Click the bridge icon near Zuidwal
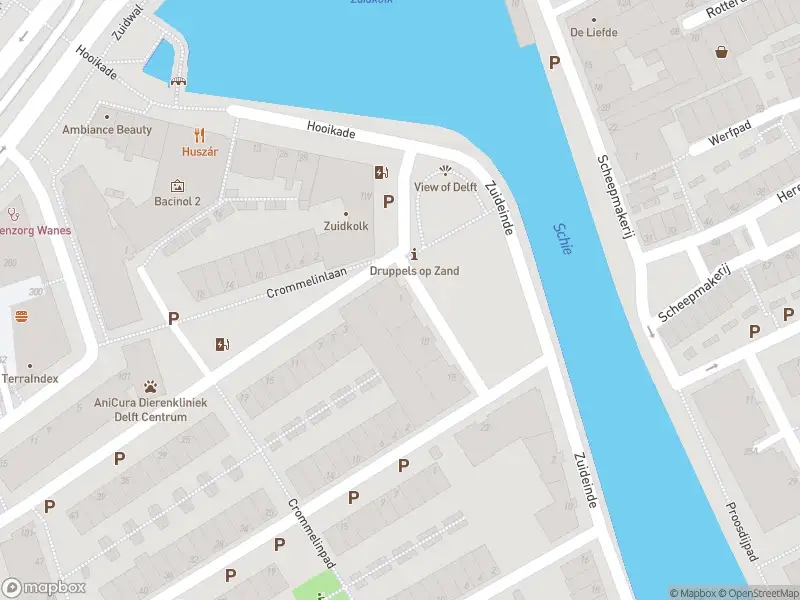Image resolution: width=800 pixels, height=600 pixels. (178, 81)
